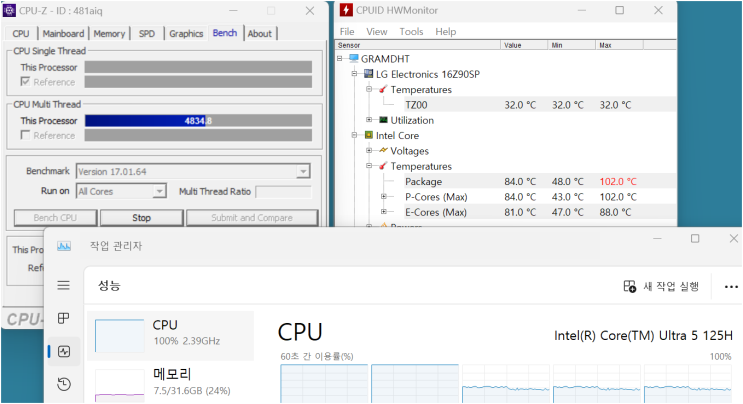Select the SPD tab
The height and width of the screenshot is (404, 743).
pyautogui.click(x=147, y=34)
